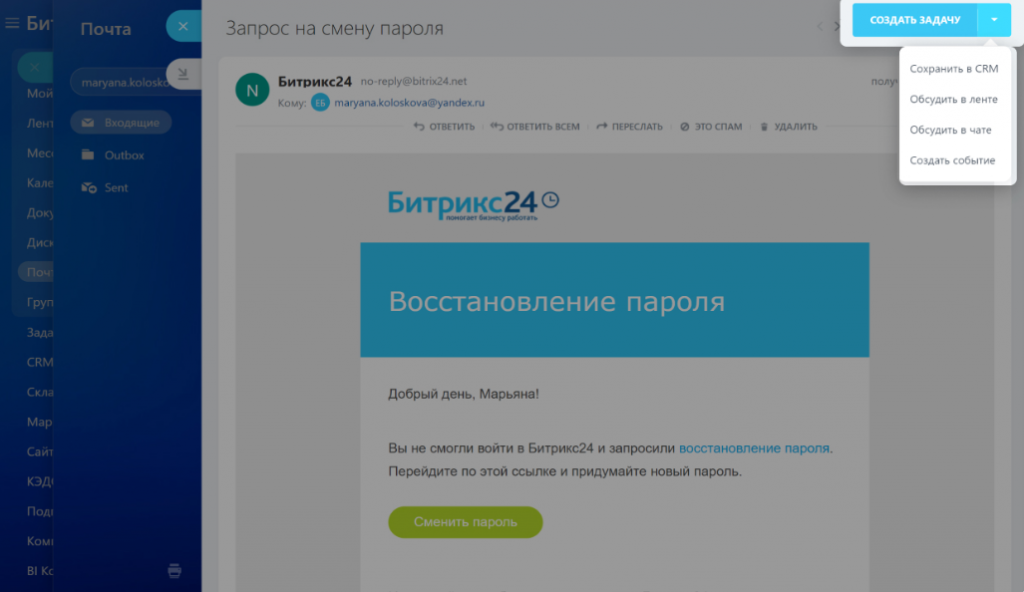Click the Создать задачу button

[914, 20]
